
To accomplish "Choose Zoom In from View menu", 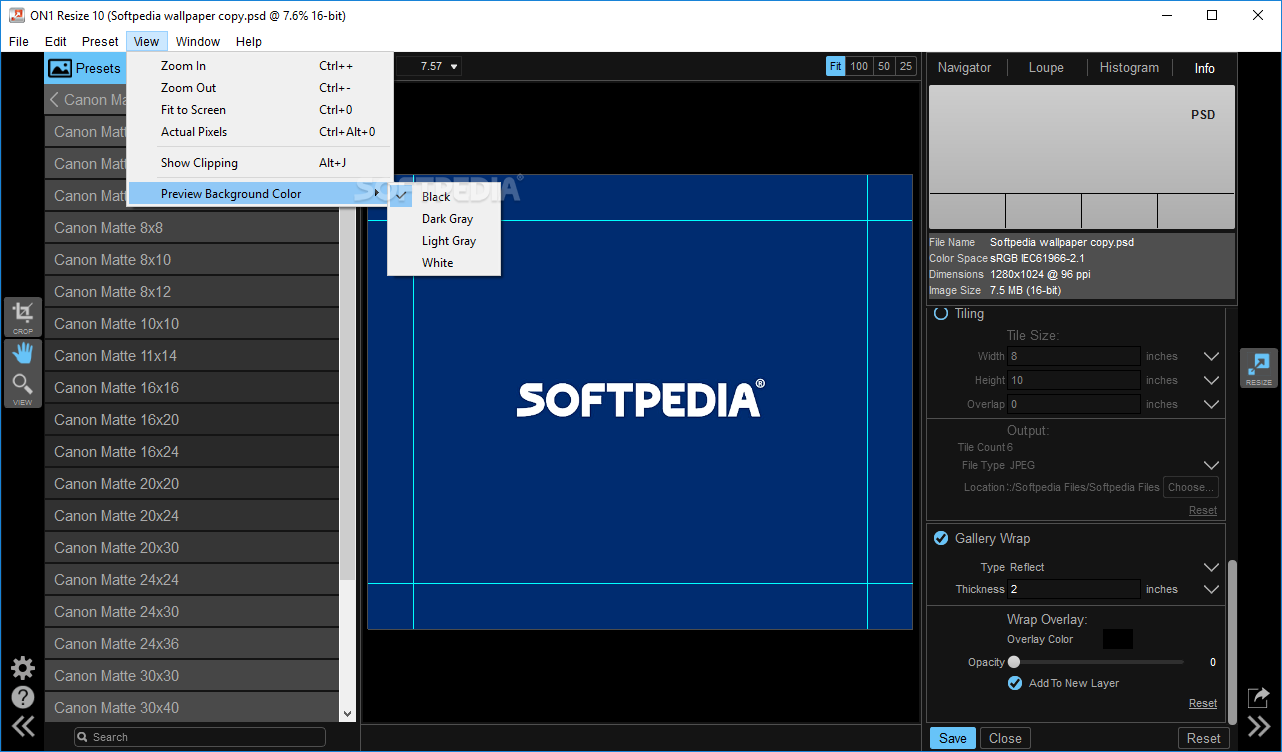I will (260, 66).
